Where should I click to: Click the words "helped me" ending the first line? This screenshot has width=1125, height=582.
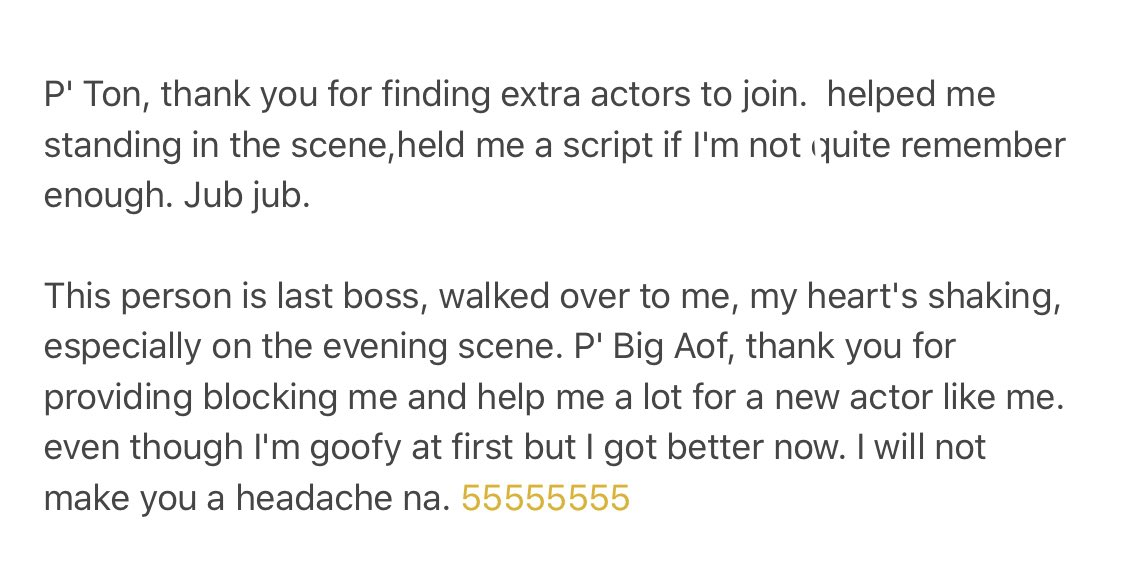pos(911,95)
